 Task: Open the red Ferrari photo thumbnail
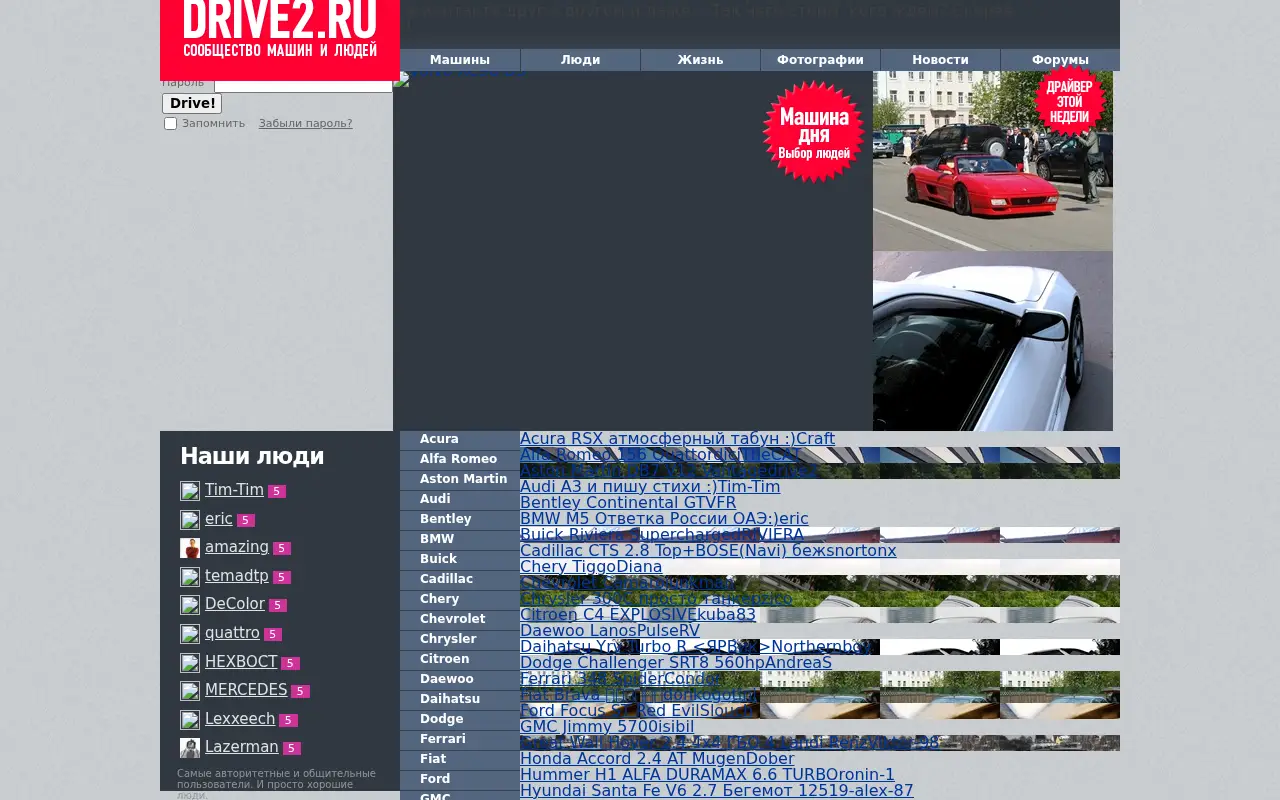[993, 161]
